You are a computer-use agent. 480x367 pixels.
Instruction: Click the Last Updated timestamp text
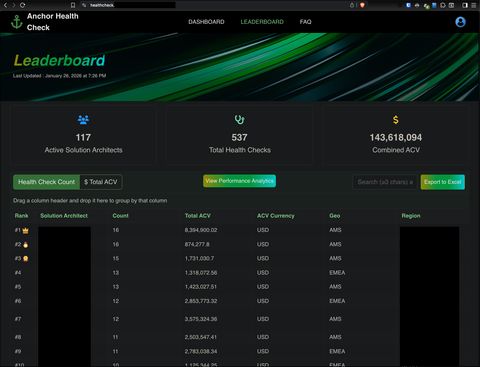click(60, 76)
